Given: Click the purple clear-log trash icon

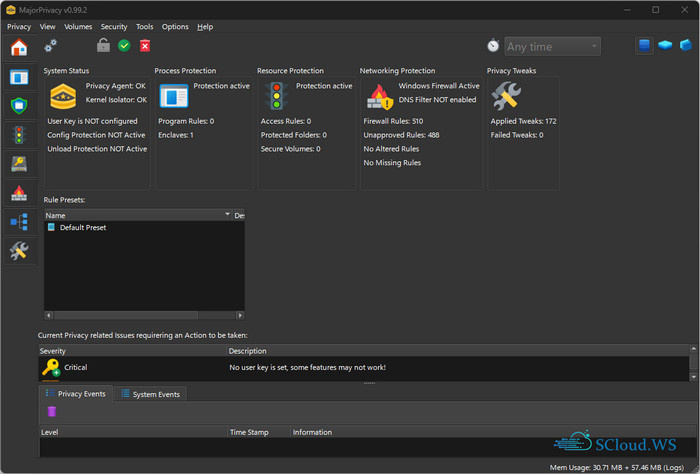Looking at the screenshot, I should coord(51,411).
